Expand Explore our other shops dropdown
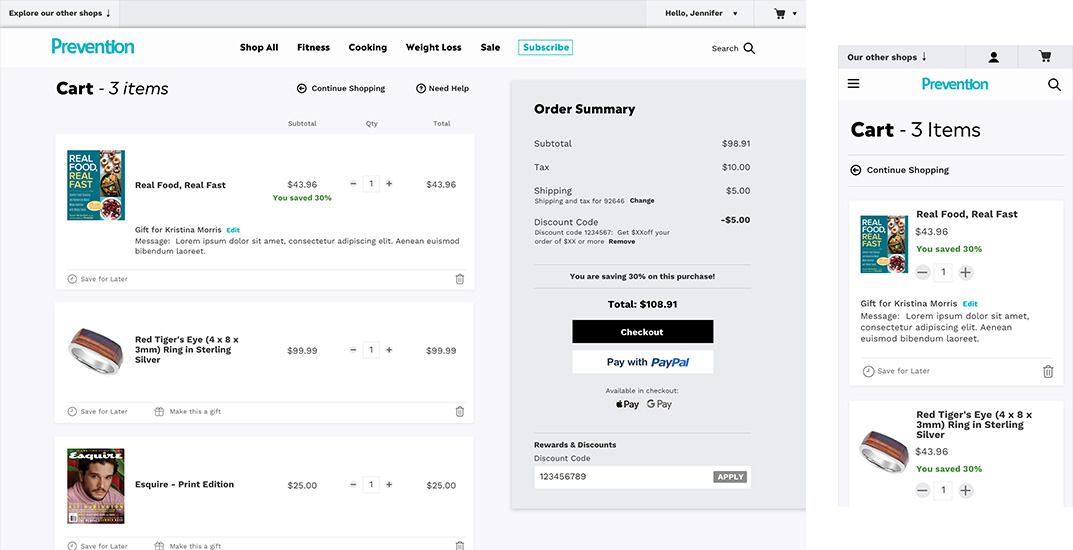The image size is (1073, 550). [x=60, y=13]
